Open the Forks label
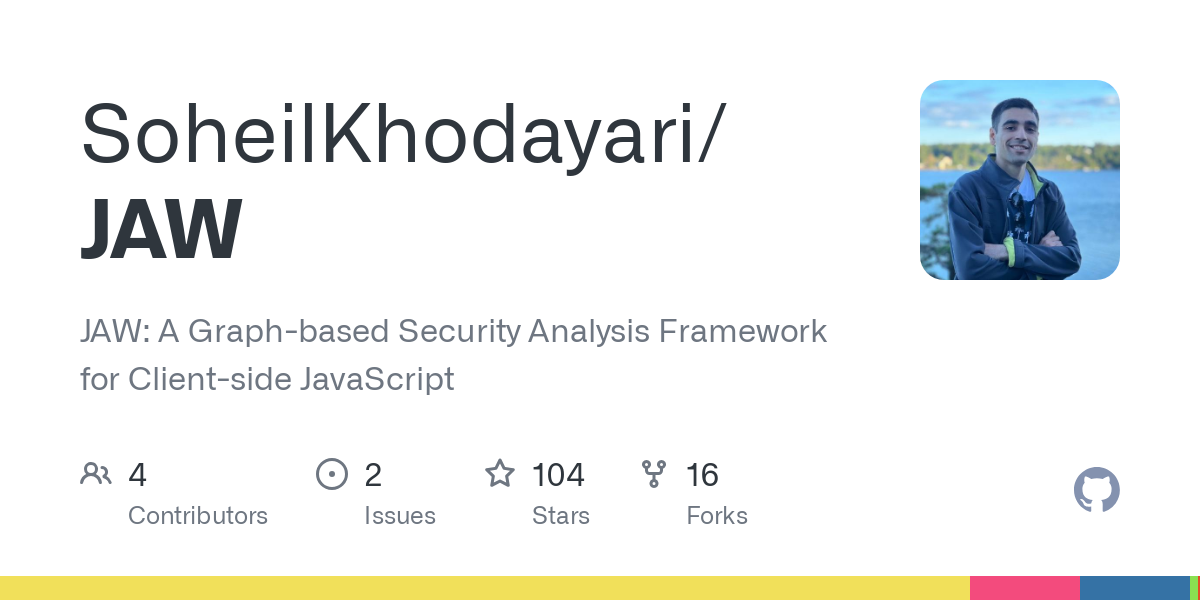This screenshot has height=600, width=1200. coord(717,516)
